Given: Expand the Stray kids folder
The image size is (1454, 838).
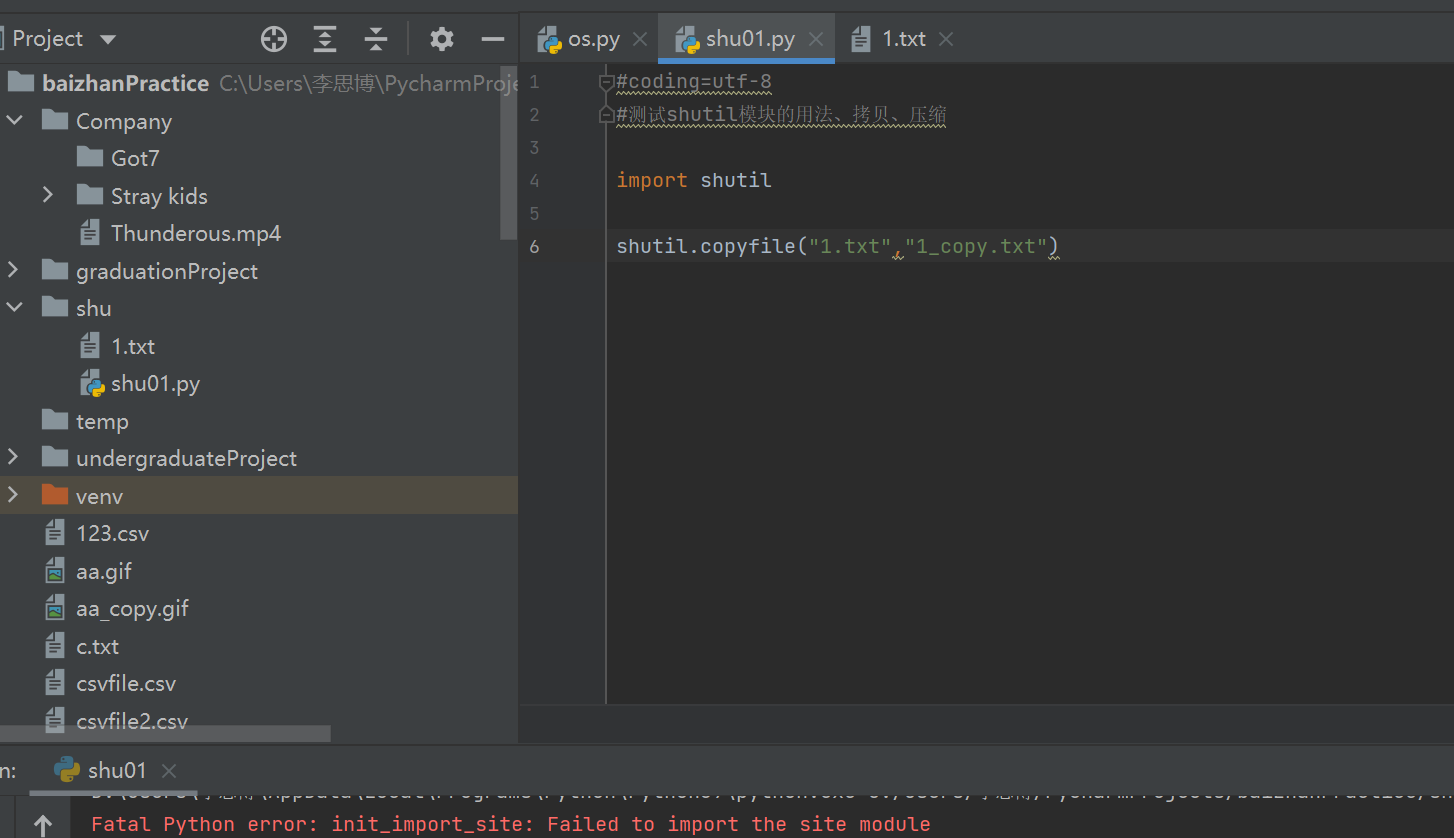Looking at the screenshot, I should (48, 195).
